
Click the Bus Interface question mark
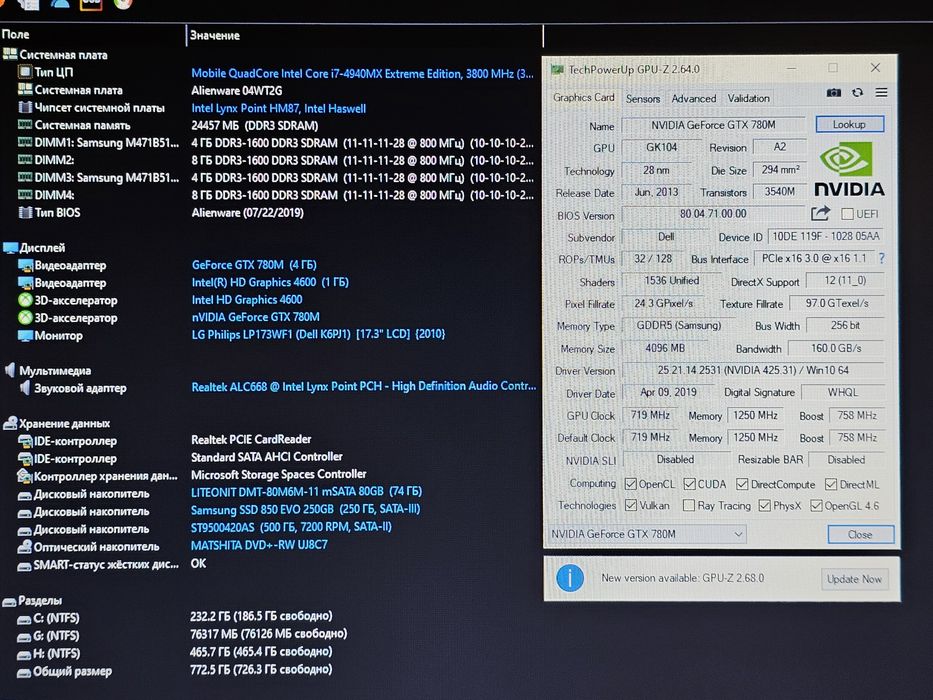click(882, 258)
